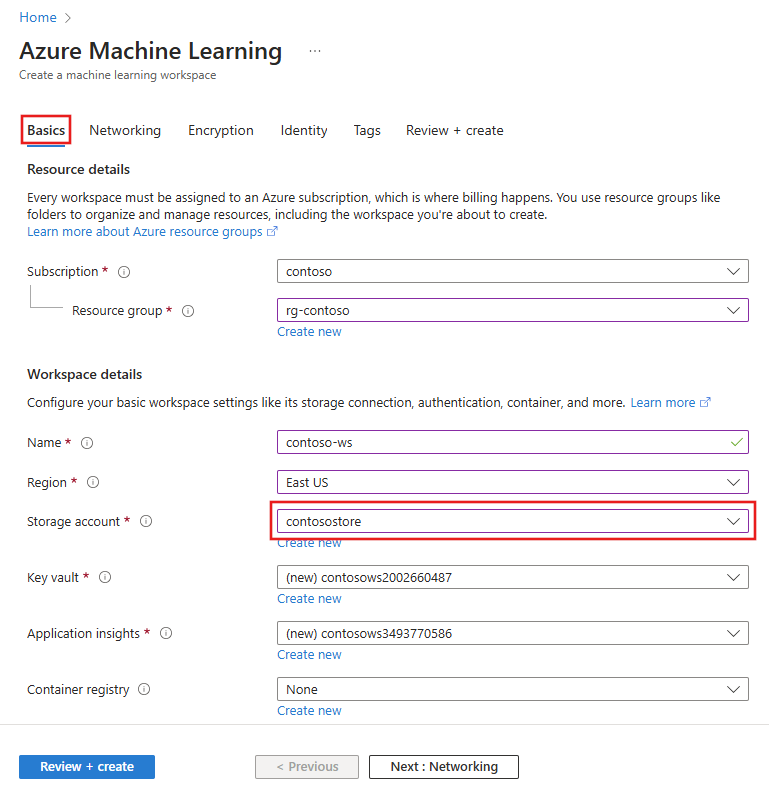Click the Key vault label
This screenshot has width=769, height=789.
53,578
